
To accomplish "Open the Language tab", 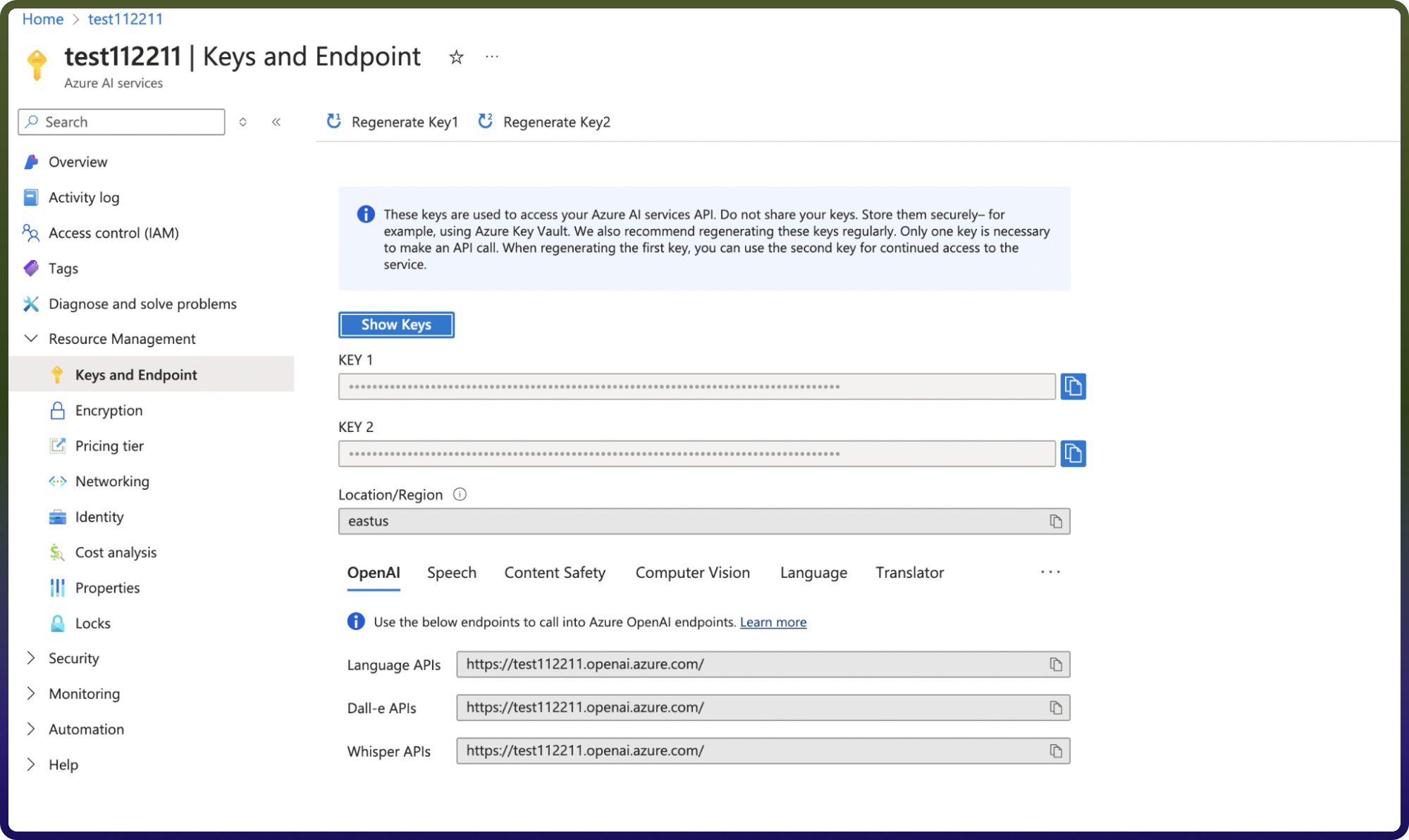I will pyautogui.click(x=813, y=573).
